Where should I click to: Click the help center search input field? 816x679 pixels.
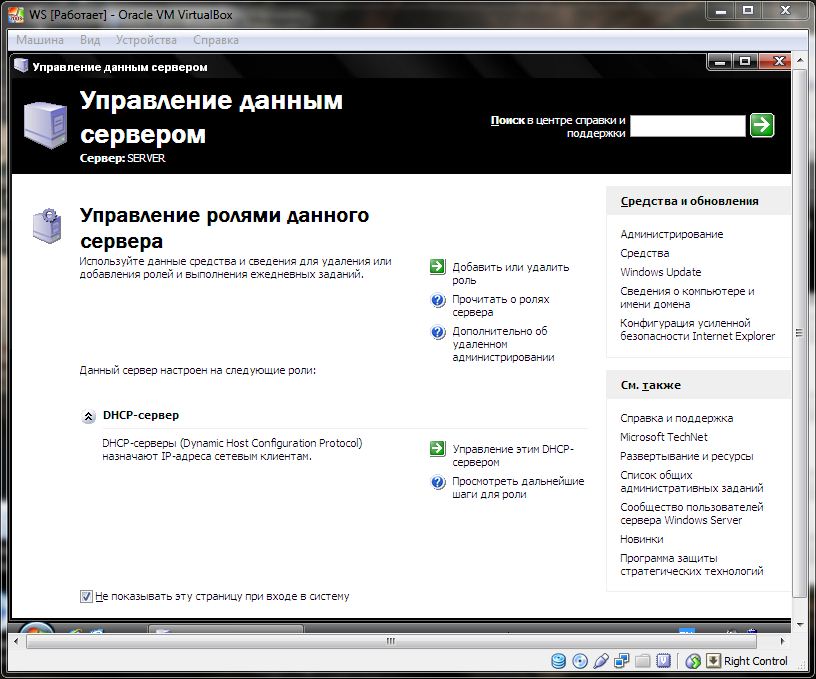click(687, 126)
